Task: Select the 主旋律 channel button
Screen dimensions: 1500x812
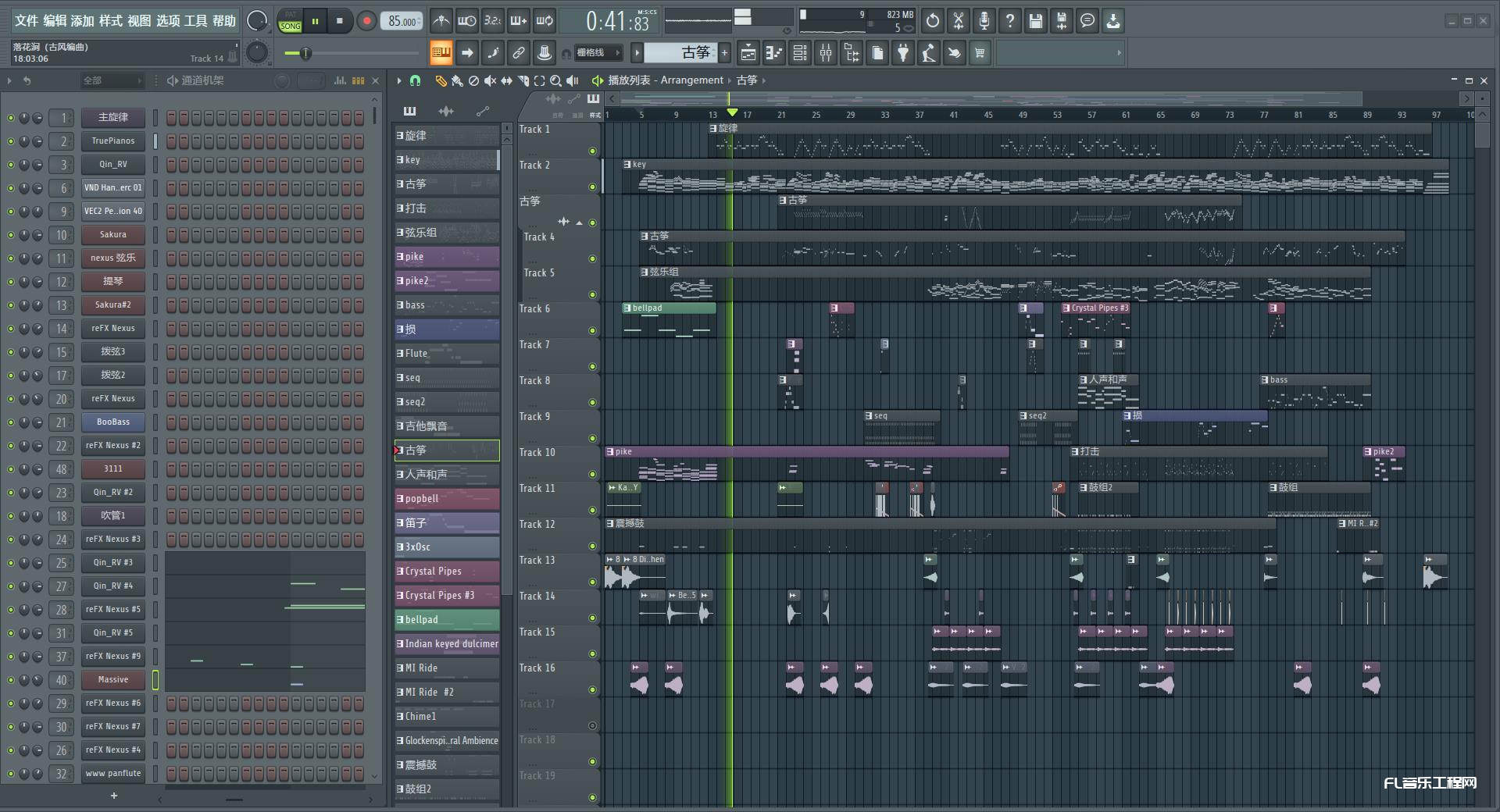Action: (113, 117)
